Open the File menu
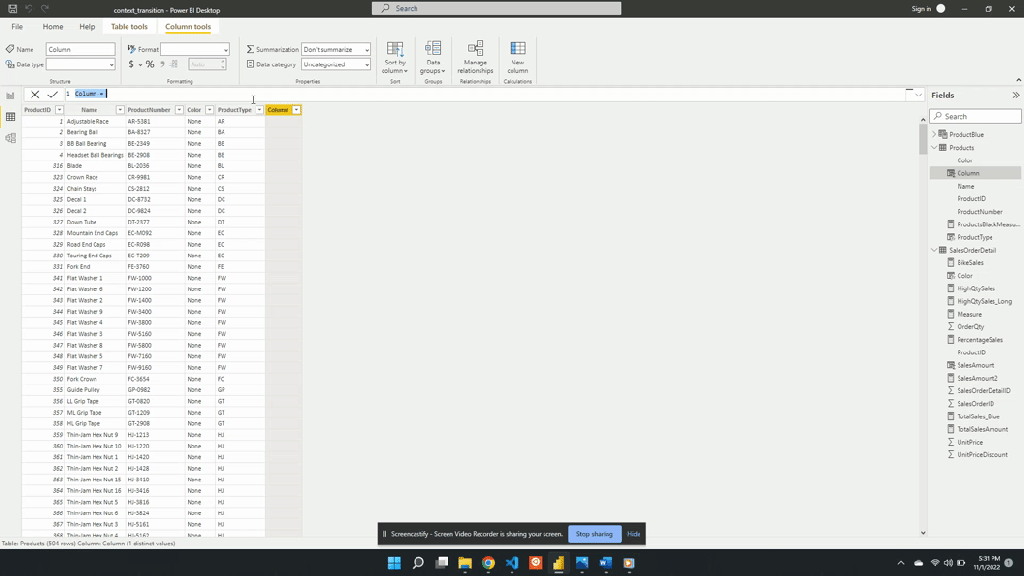This screenshot has width=1024, height=576. (x=17, y=27)
